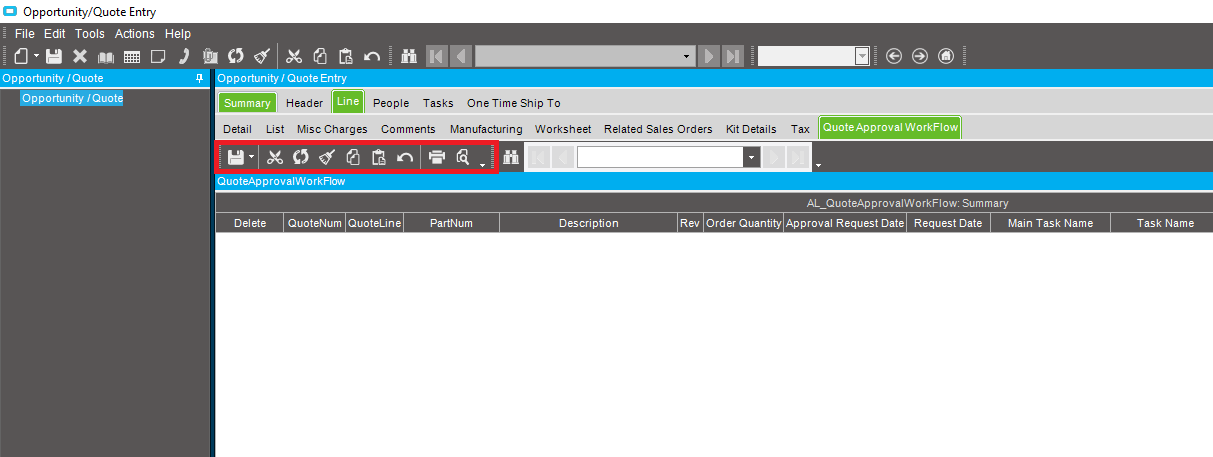Image resolution: width=1213 pixels, height=457 pixels.
Task: Go to last record in main toolbar
Action: pos(733,56)
